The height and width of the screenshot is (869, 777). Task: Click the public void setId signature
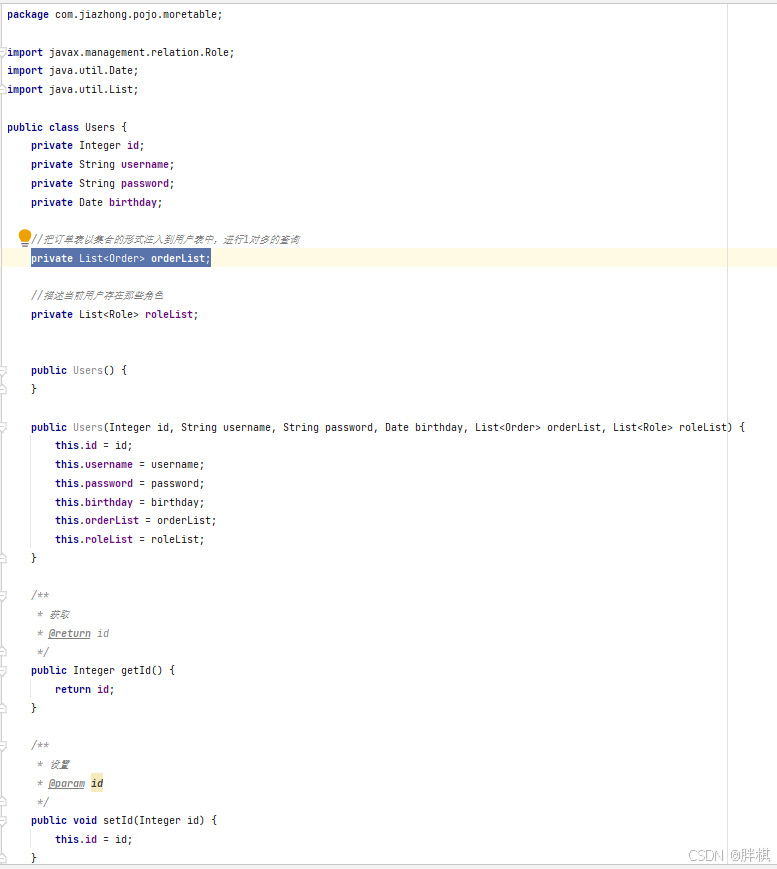click(124, 821)
